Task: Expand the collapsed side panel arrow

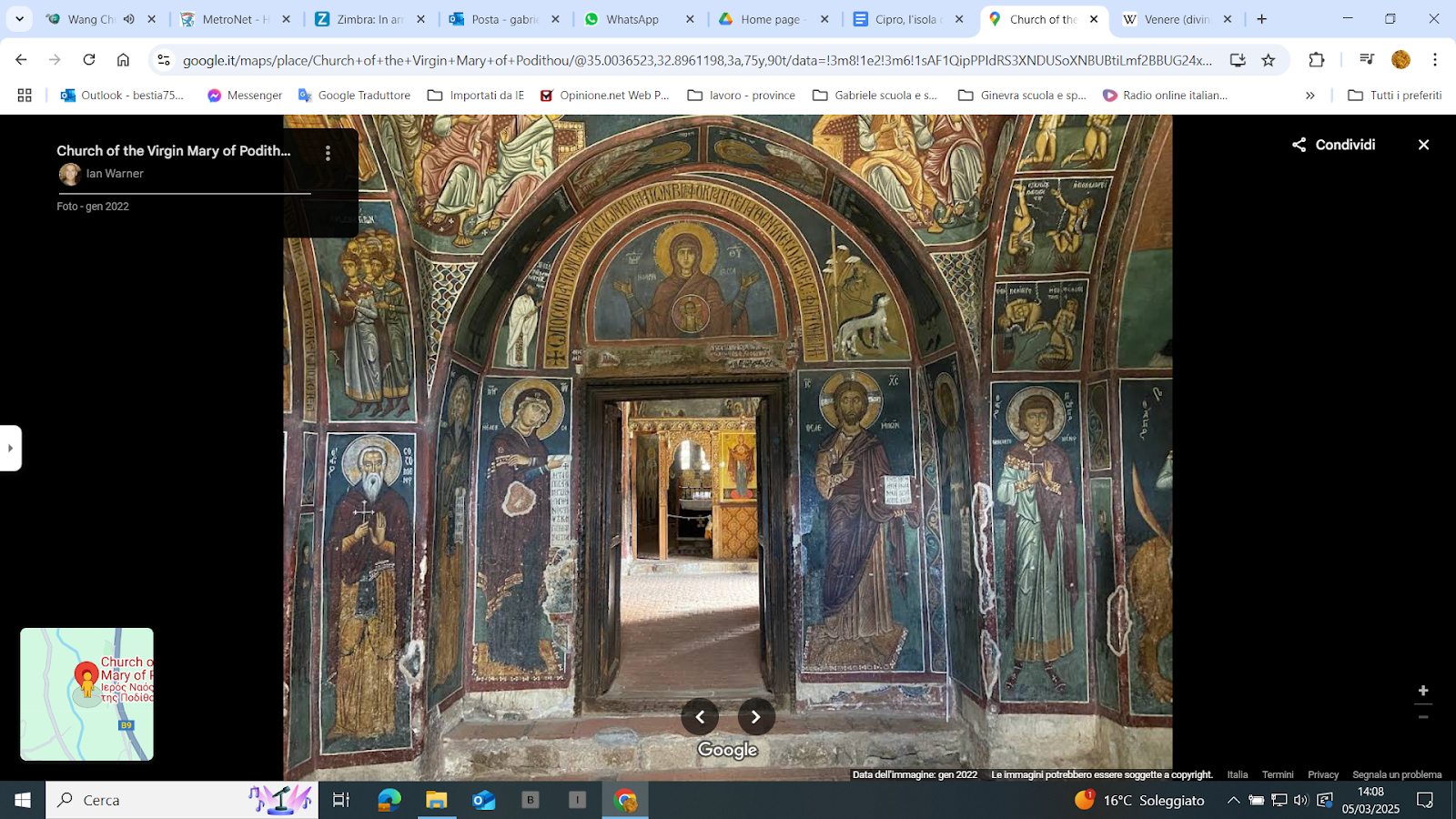Action: click(x=10, y=448)
